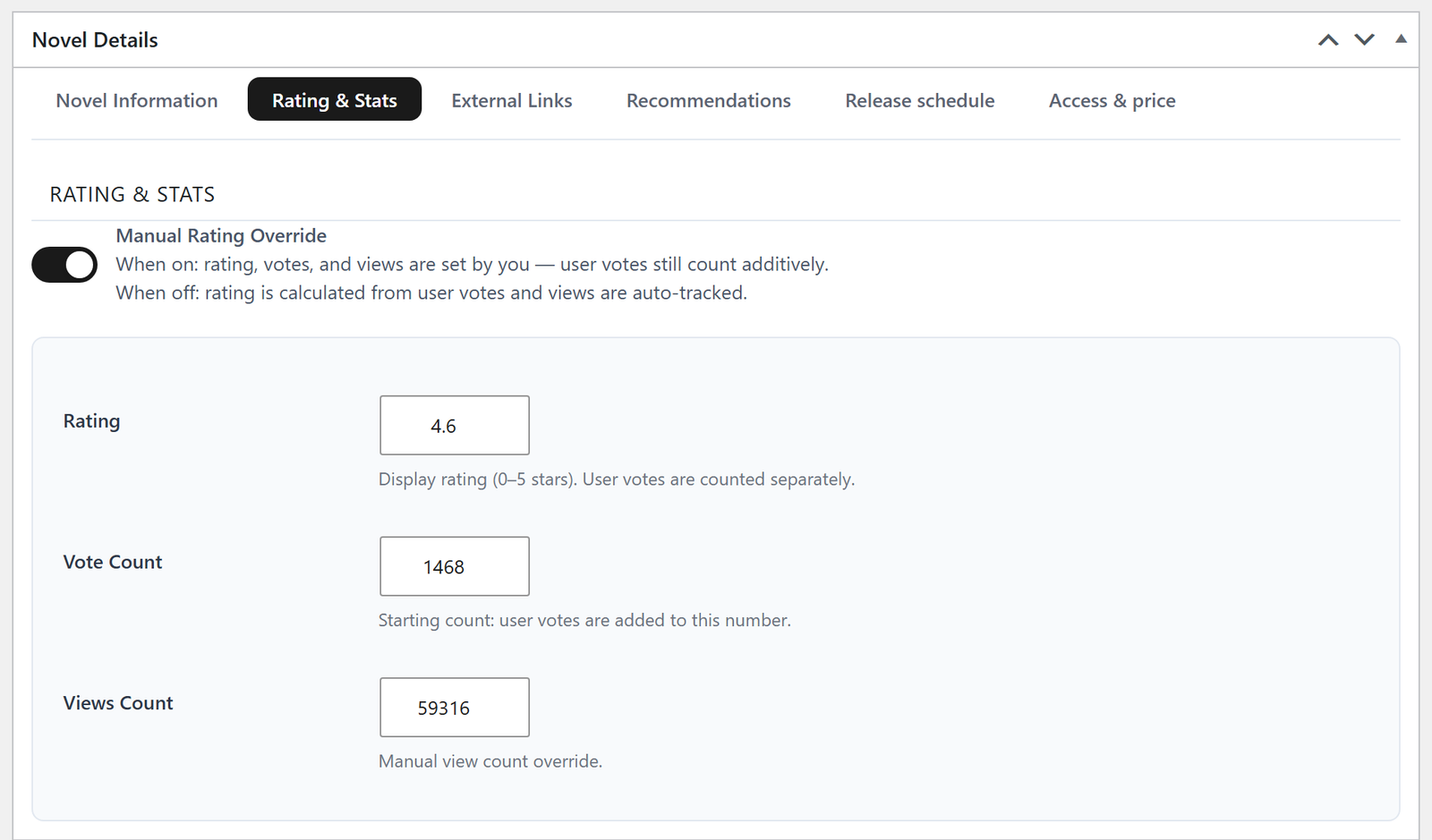Click the Novel Details panel title
The width and height of the screenshot is (1432, 840).
95,40
